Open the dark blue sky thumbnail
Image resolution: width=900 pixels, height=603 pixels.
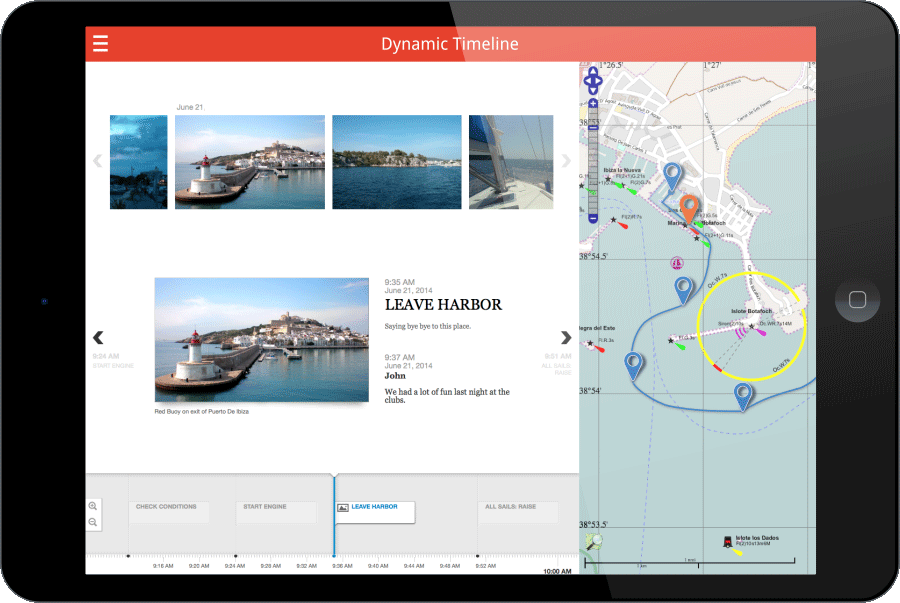(x=138, y=162)
